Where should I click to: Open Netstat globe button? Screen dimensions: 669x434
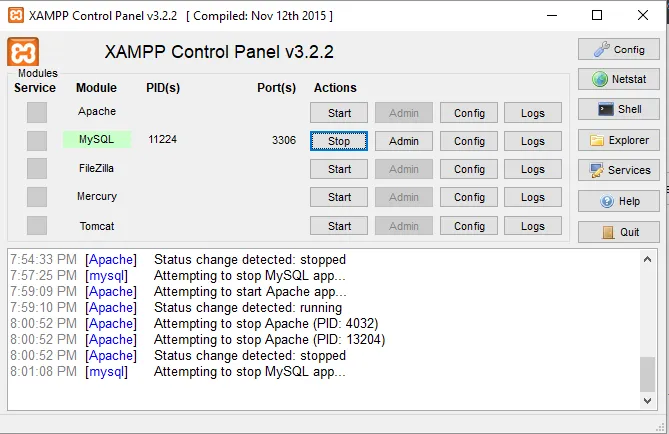coord(619,79)
